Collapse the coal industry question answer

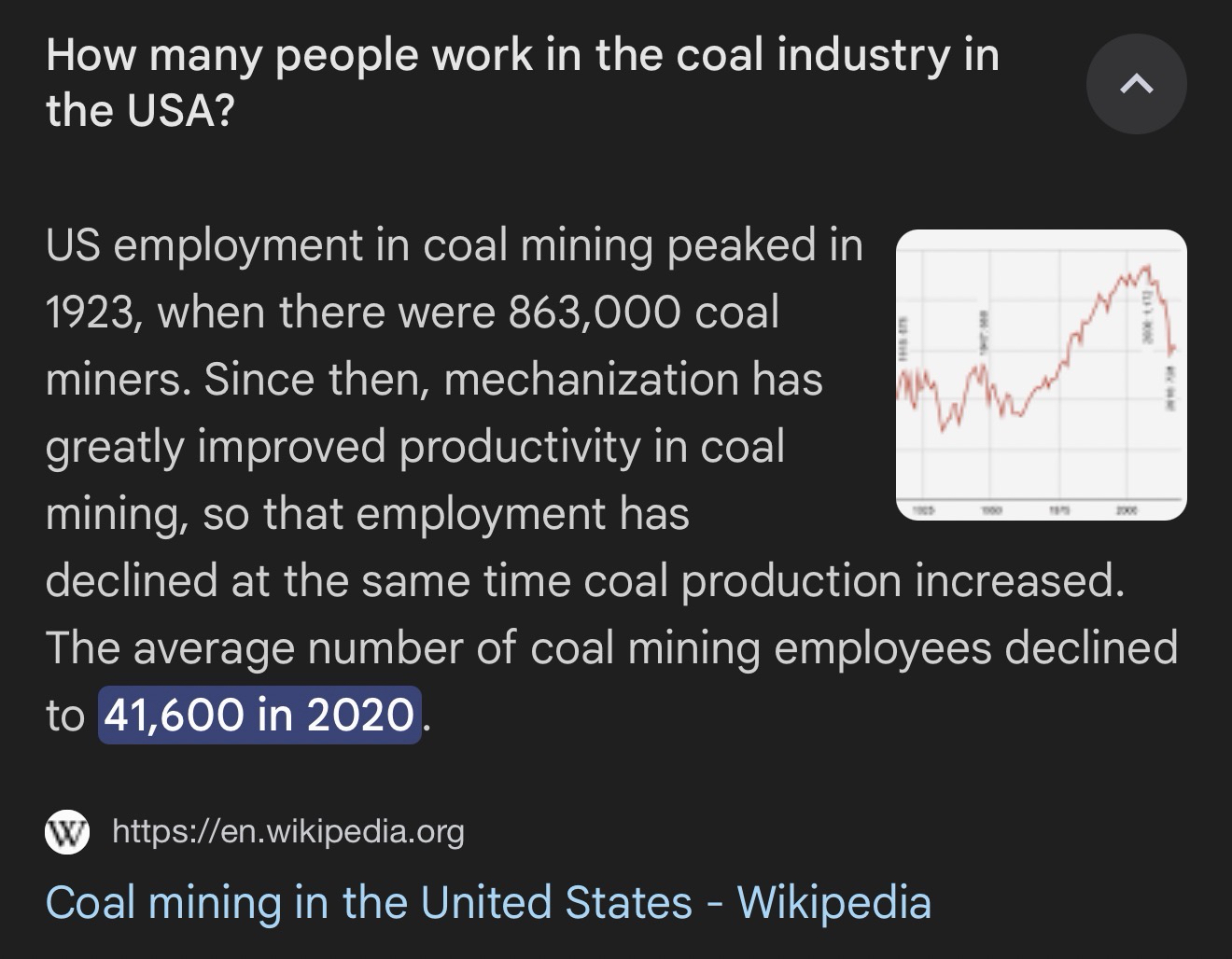pyautogui.click(x=1136, y=85)
